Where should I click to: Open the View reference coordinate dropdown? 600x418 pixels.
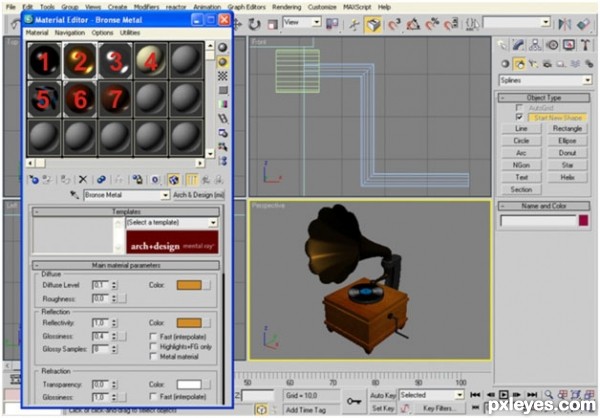point(316,22)
